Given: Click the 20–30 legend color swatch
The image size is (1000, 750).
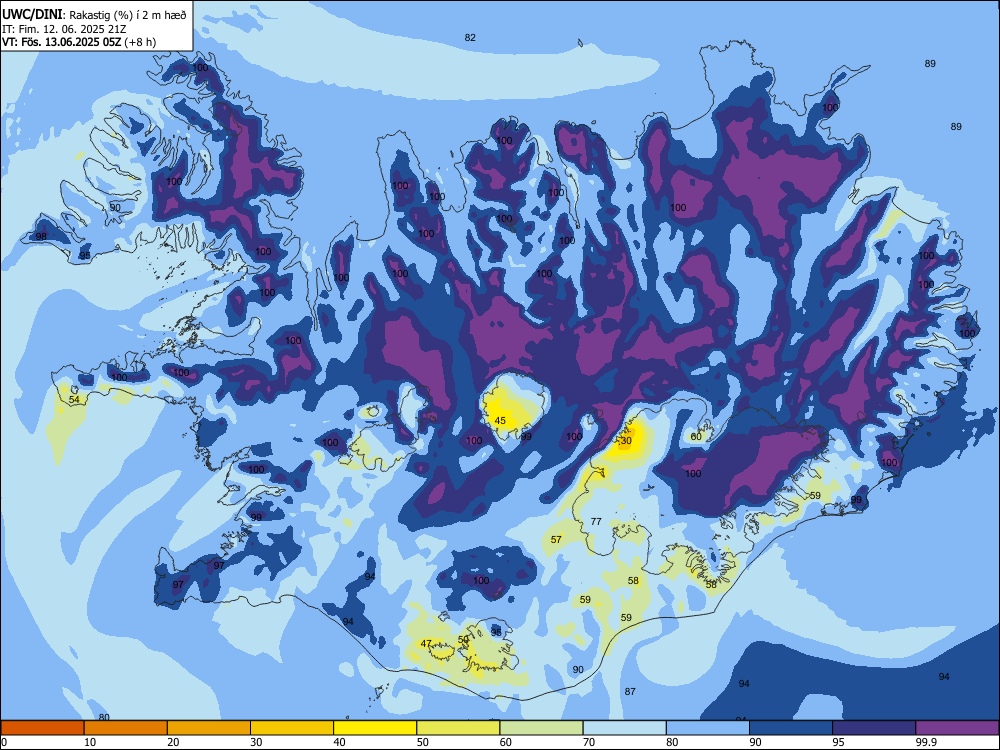Looking at the screenshot, I should 209,728.
